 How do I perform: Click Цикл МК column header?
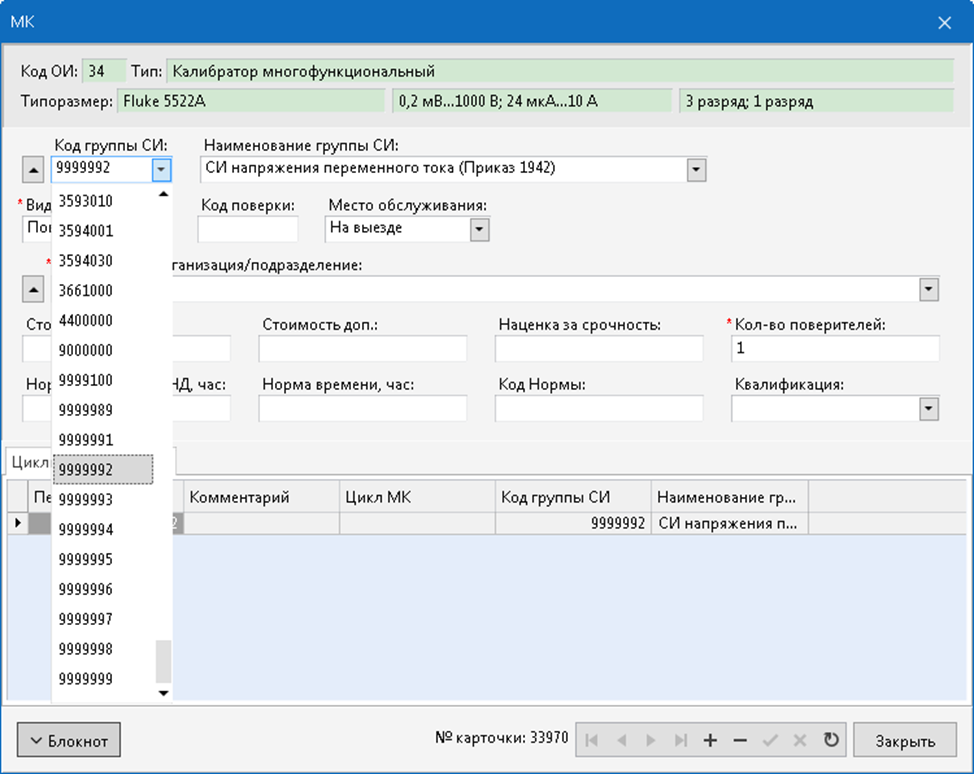417,497
